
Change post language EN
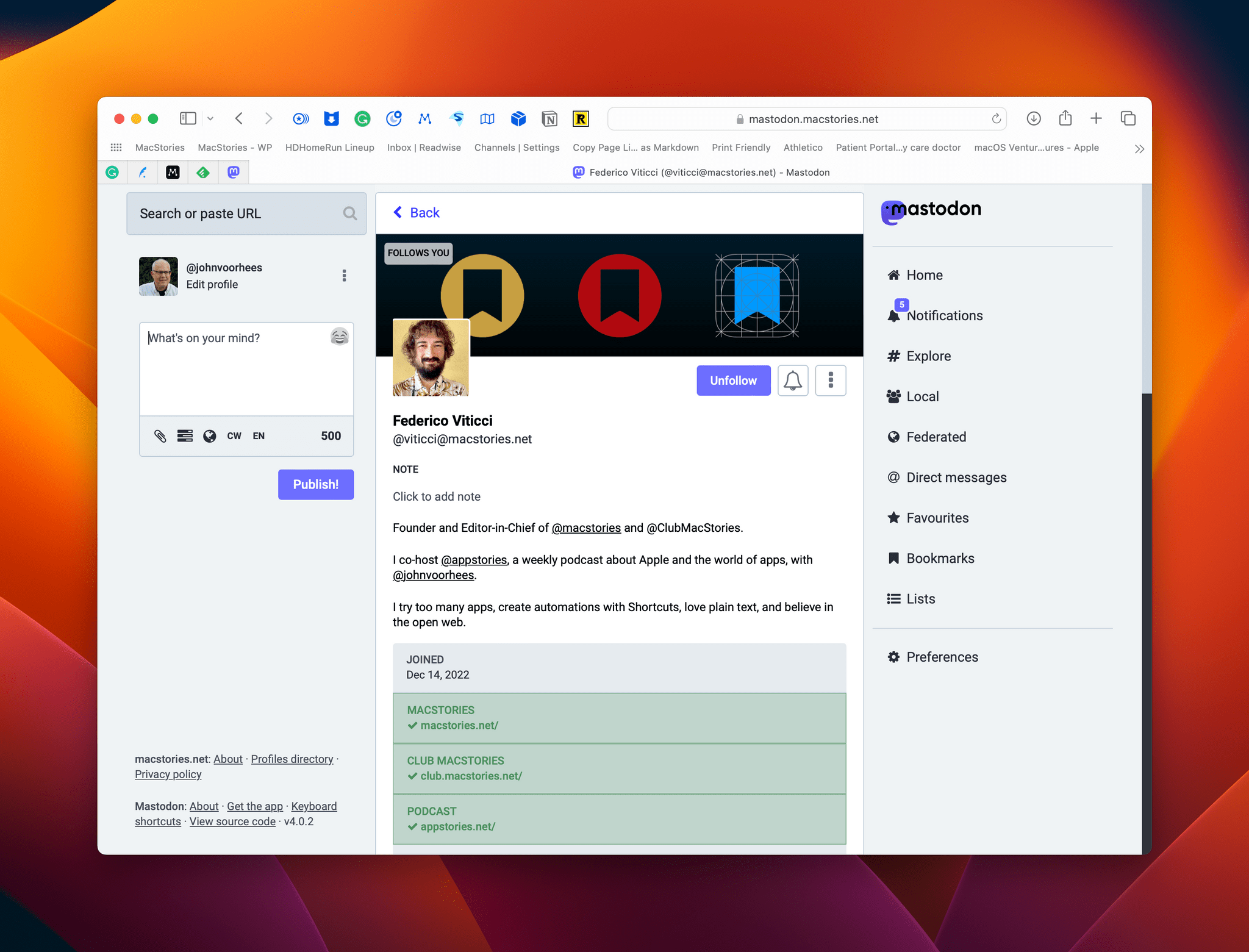coord(259,435)
